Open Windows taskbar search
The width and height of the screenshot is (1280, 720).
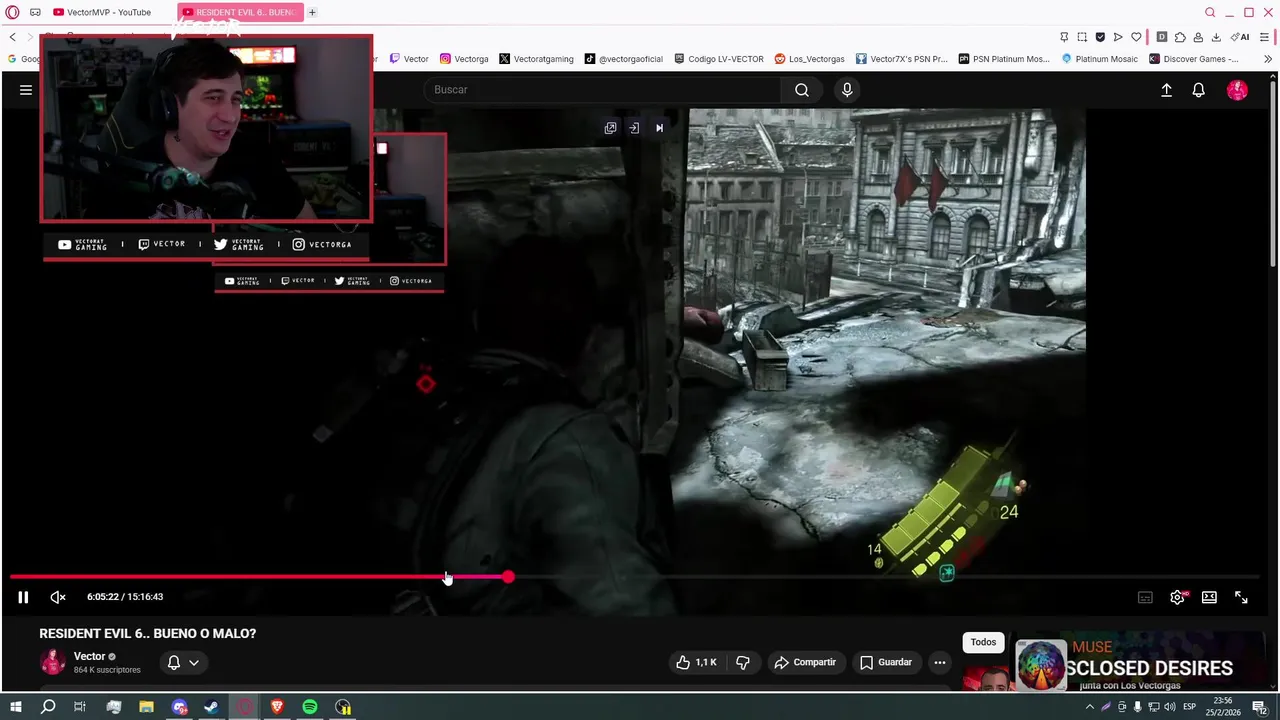tap(47, 707)
